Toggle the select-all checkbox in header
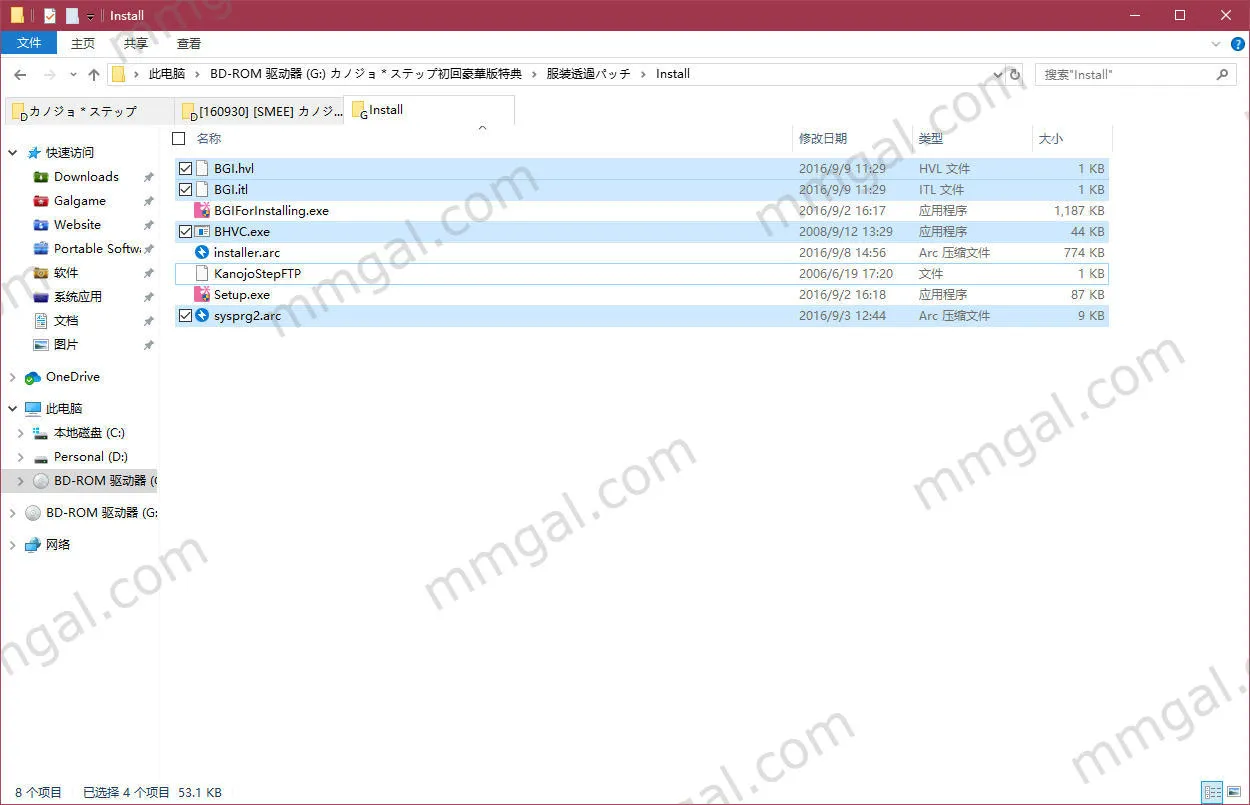This screenshot has width=1250, height=805. click(179, 139)
